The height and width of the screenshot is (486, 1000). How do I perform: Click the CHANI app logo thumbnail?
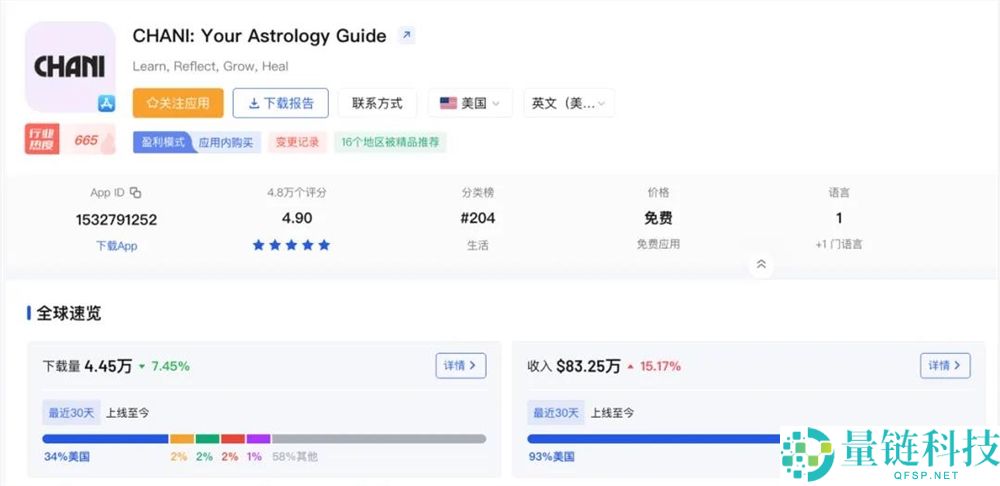pos(70,67)
